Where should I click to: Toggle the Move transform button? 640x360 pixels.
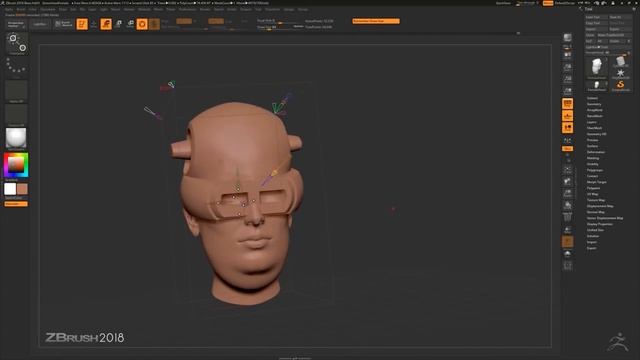(106, 24)
